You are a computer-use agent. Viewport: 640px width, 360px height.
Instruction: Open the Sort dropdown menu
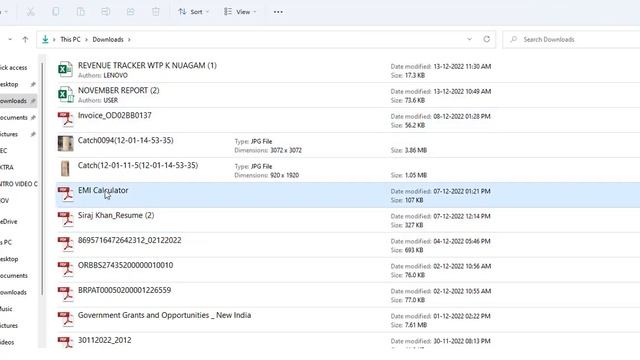click(193, 12)
